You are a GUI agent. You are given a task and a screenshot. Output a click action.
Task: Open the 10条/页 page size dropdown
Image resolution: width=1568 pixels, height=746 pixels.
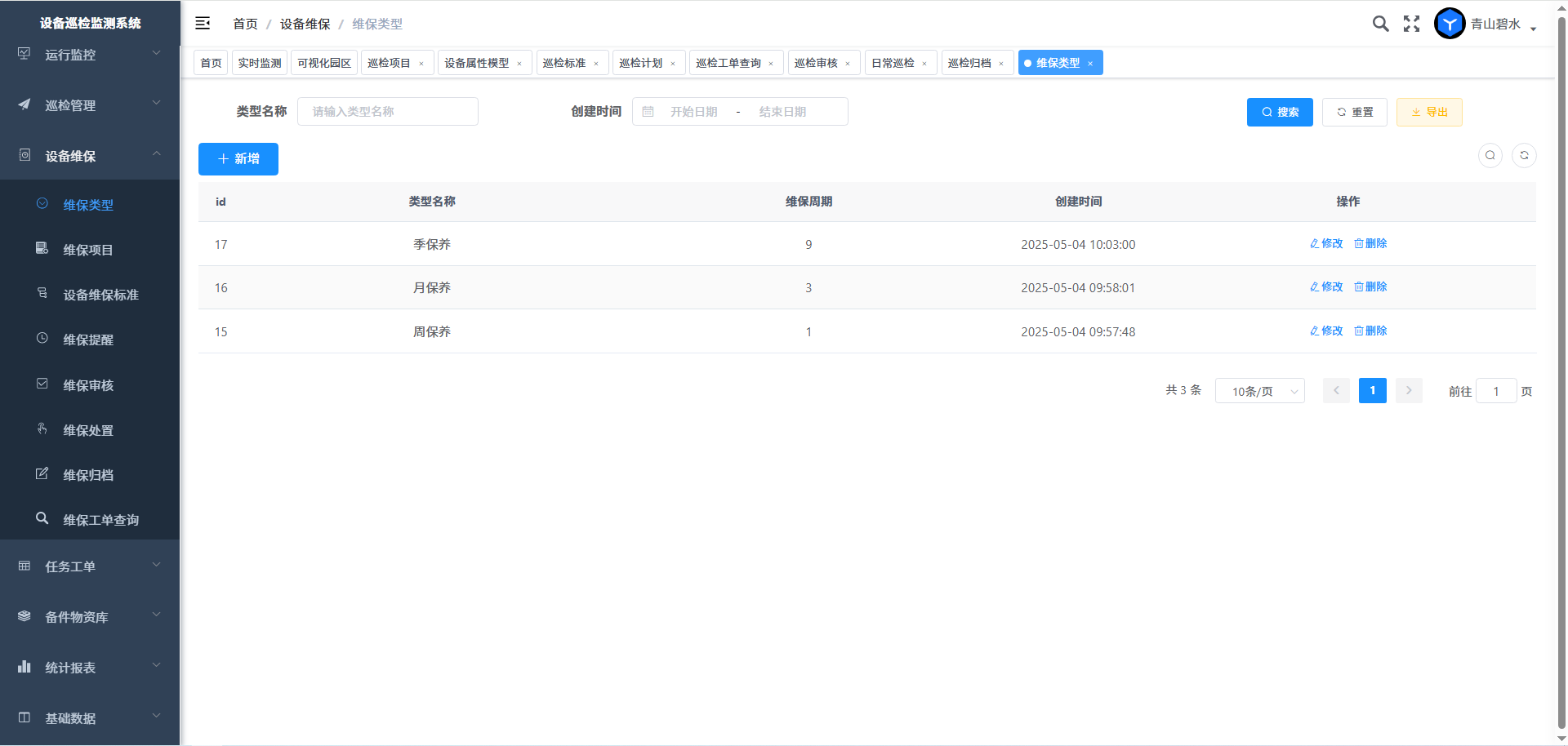1259,392
